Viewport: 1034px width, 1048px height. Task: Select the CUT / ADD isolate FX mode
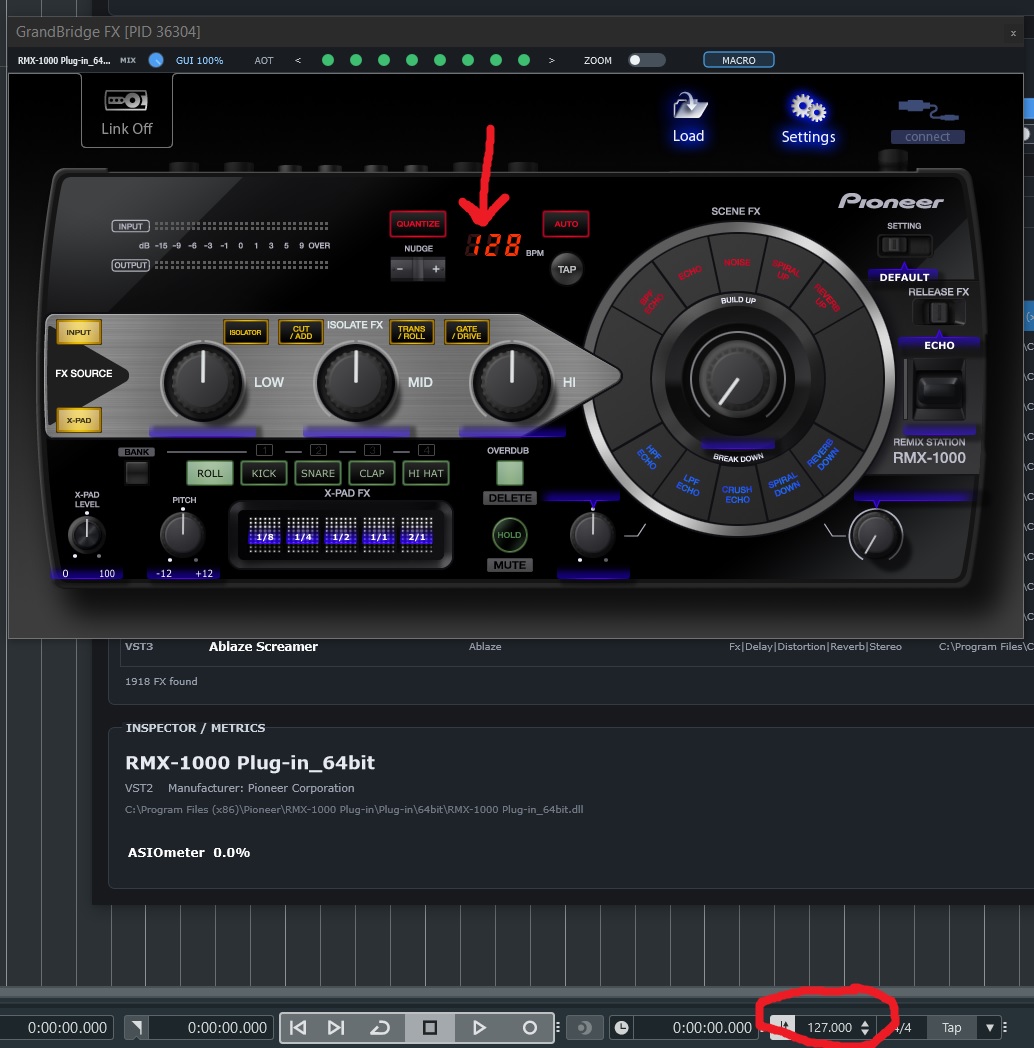tap(301, 332)
